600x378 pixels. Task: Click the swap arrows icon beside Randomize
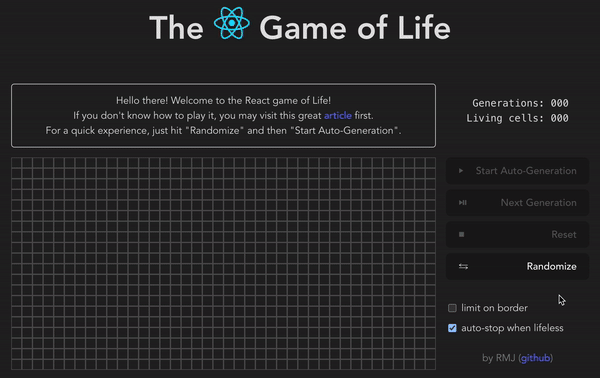coord(463,266)
